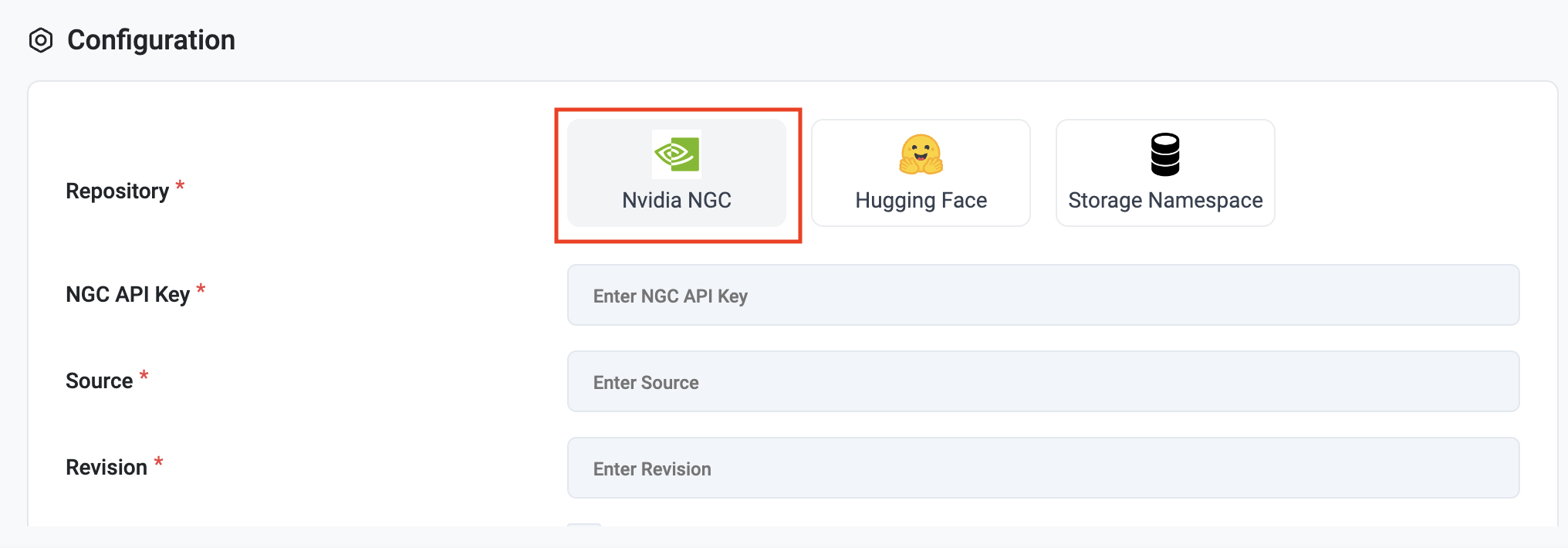Focus the Enter NGC API Key field
The image size is (1568, 548).
[x=1043, y=296]
